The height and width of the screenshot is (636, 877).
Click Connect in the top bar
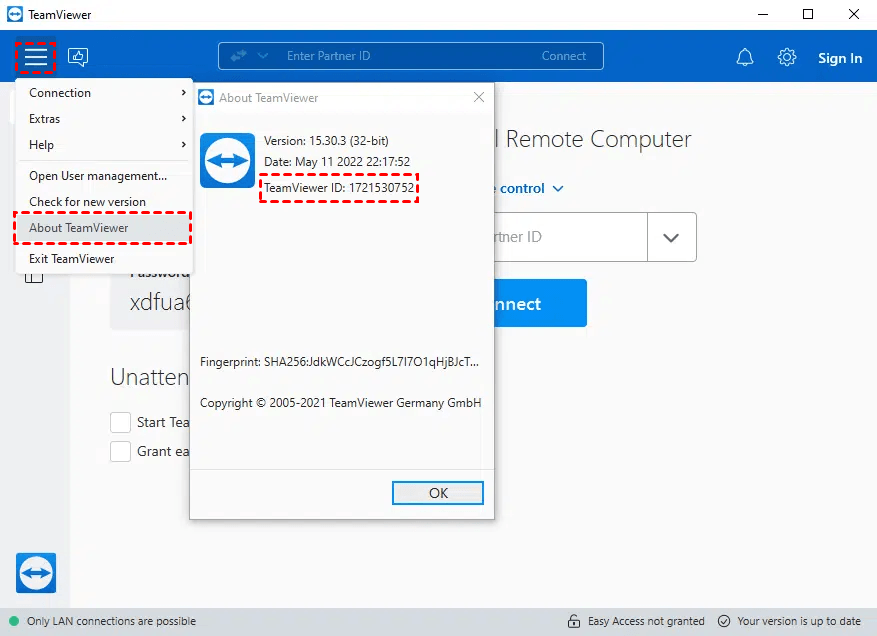(x=563, y=56)
